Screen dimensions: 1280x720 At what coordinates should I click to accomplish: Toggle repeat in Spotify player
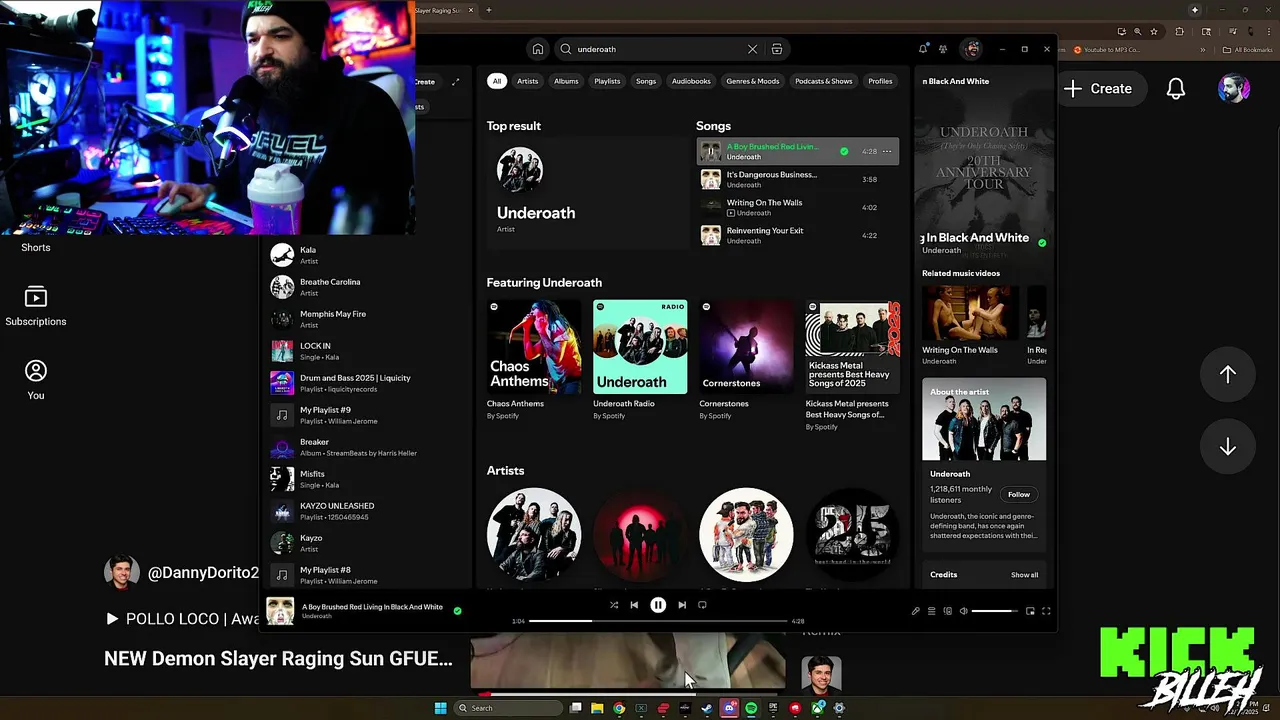click(702, 605)
